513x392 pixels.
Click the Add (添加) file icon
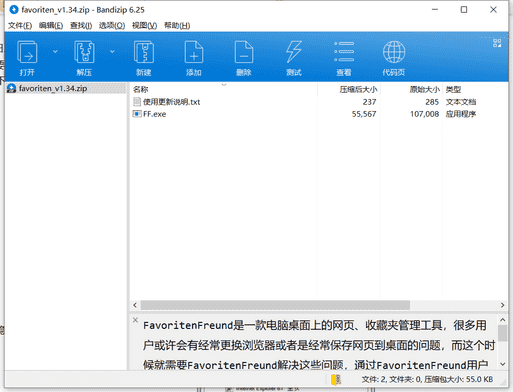click(x=194, y=52)
